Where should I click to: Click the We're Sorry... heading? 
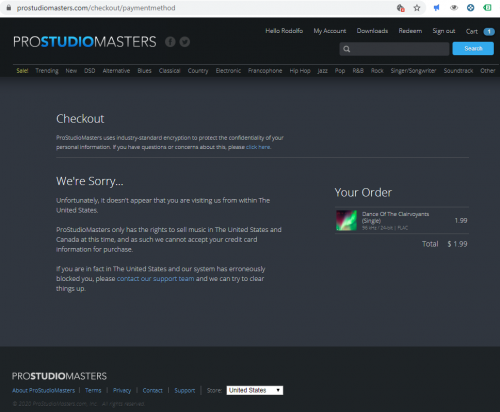[90, 181]
